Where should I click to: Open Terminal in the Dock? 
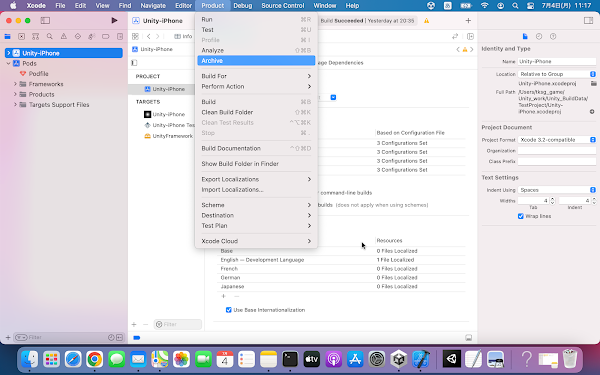(x=290, y=359)
